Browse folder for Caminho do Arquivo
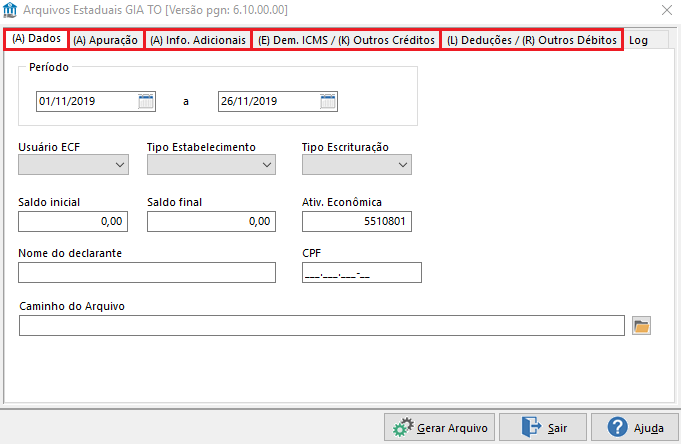681x445 pixels. click(x=641, y=326)
